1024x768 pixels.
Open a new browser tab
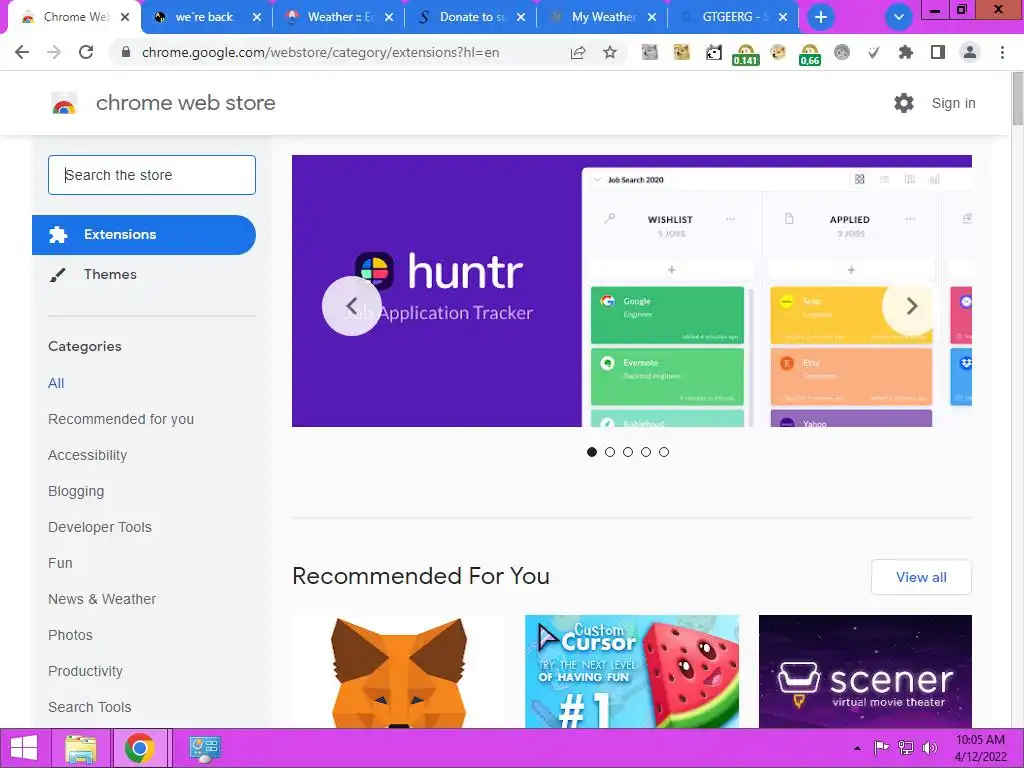point(821,17)
